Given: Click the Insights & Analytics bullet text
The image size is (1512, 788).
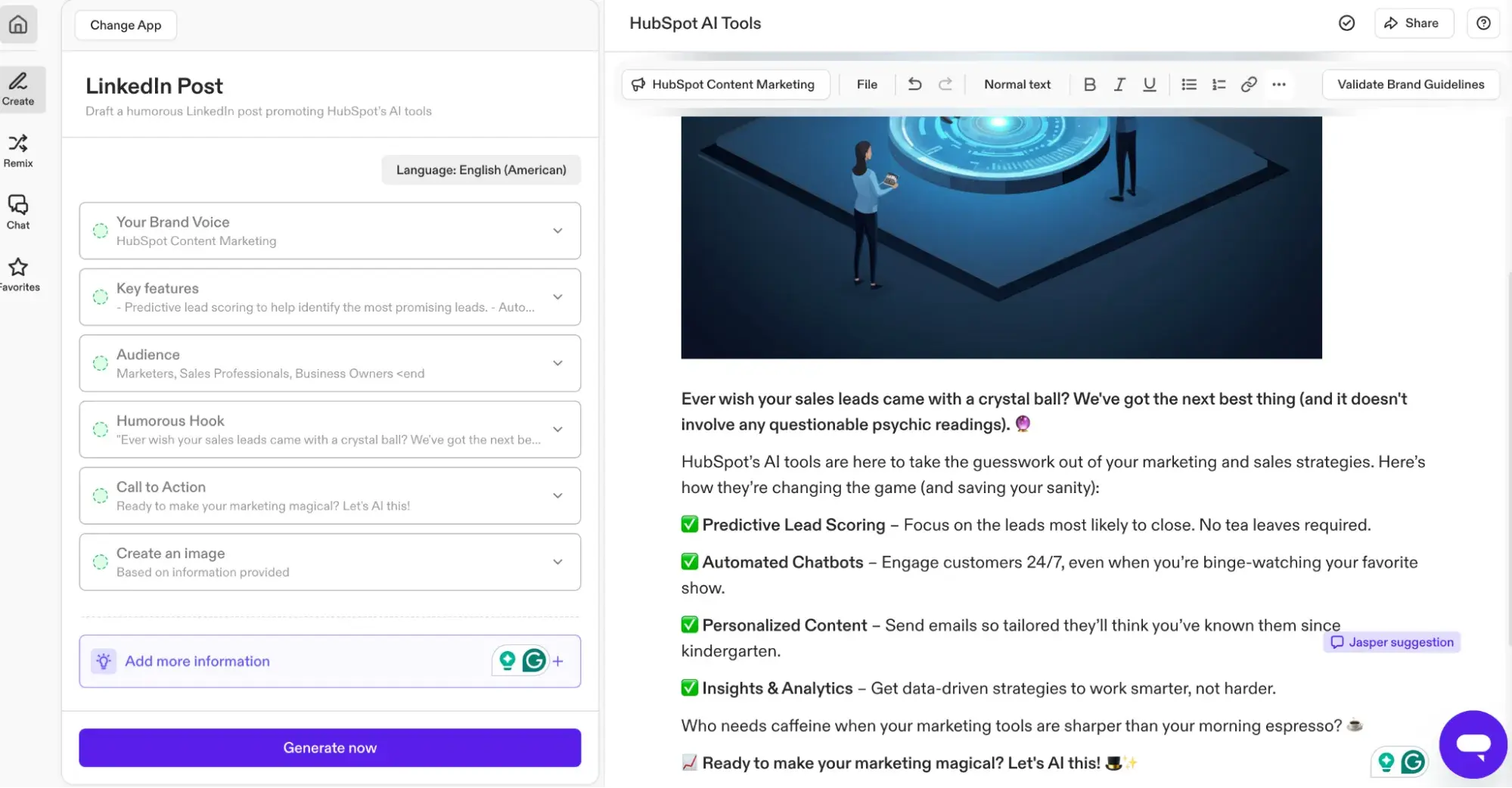Looking at the screenshot, I should (x=978, y=688).
